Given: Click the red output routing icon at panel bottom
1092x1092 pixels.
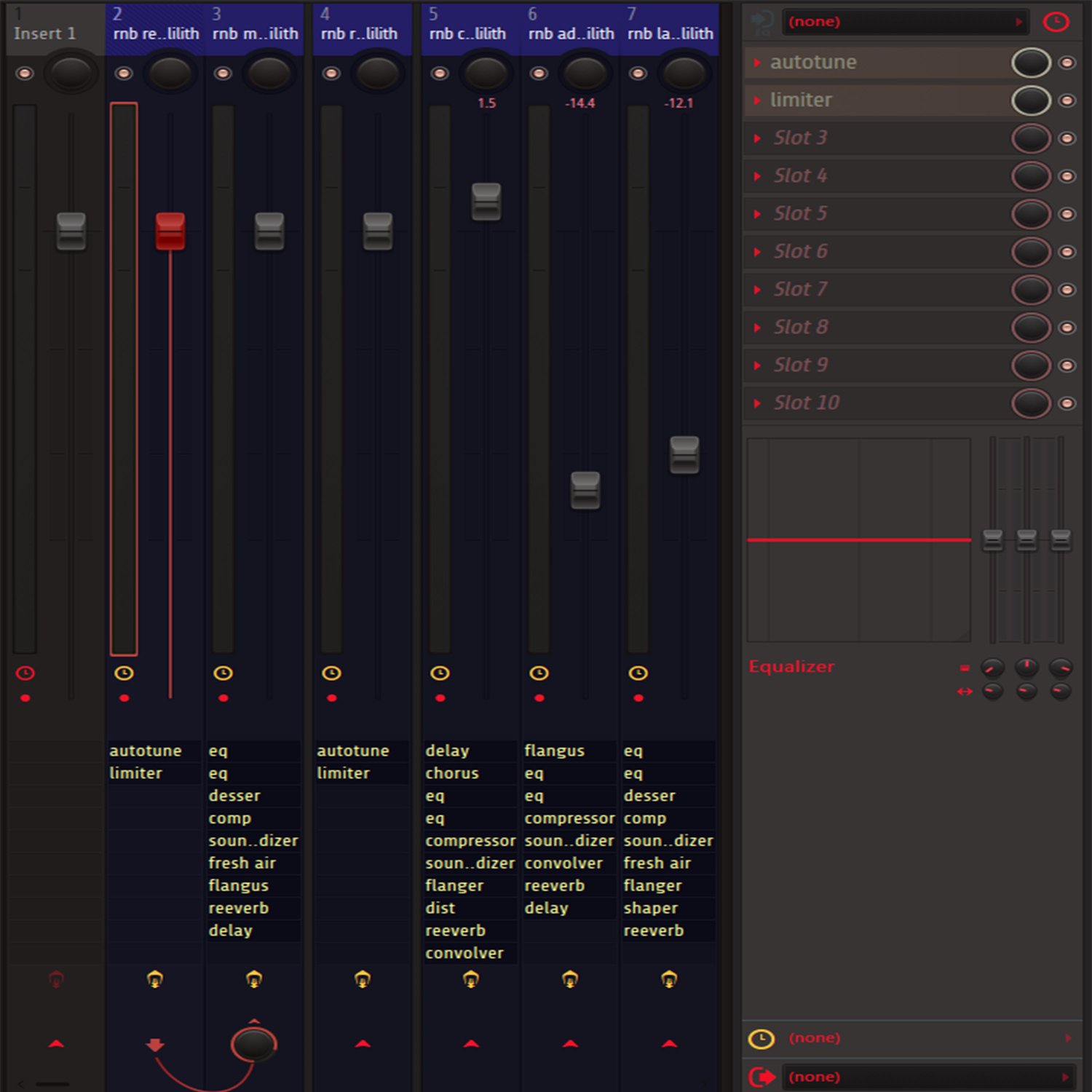Looking at the screenshot, I should (761, 1077).
